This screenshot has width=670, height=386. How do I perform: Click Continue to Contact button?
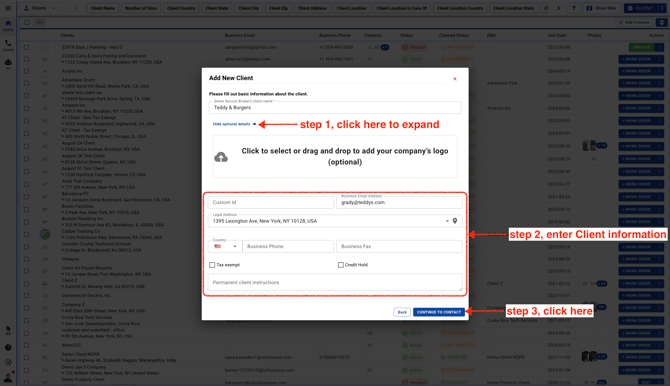[439, 312]
